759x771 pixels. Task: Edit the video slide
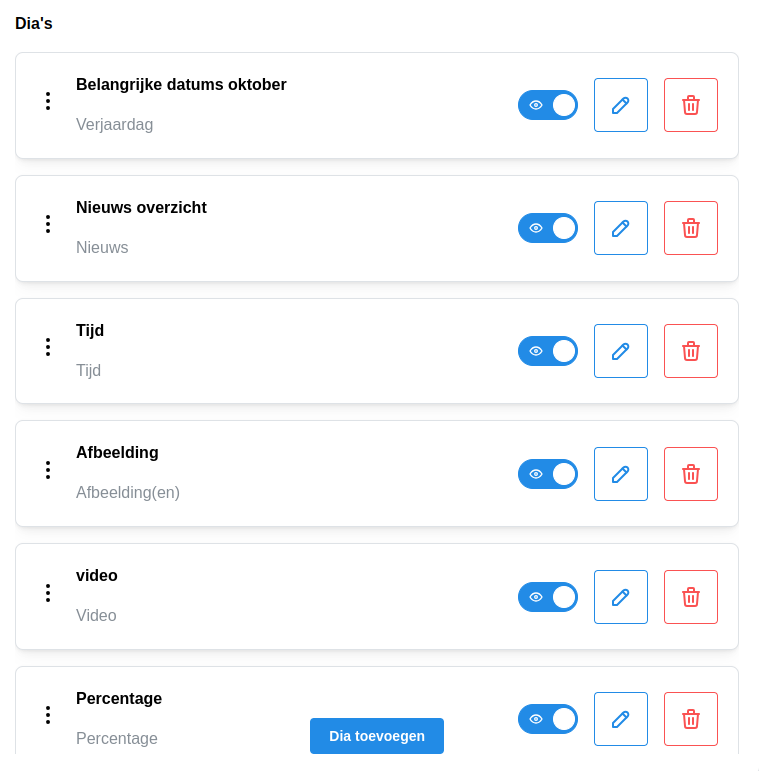621,597
